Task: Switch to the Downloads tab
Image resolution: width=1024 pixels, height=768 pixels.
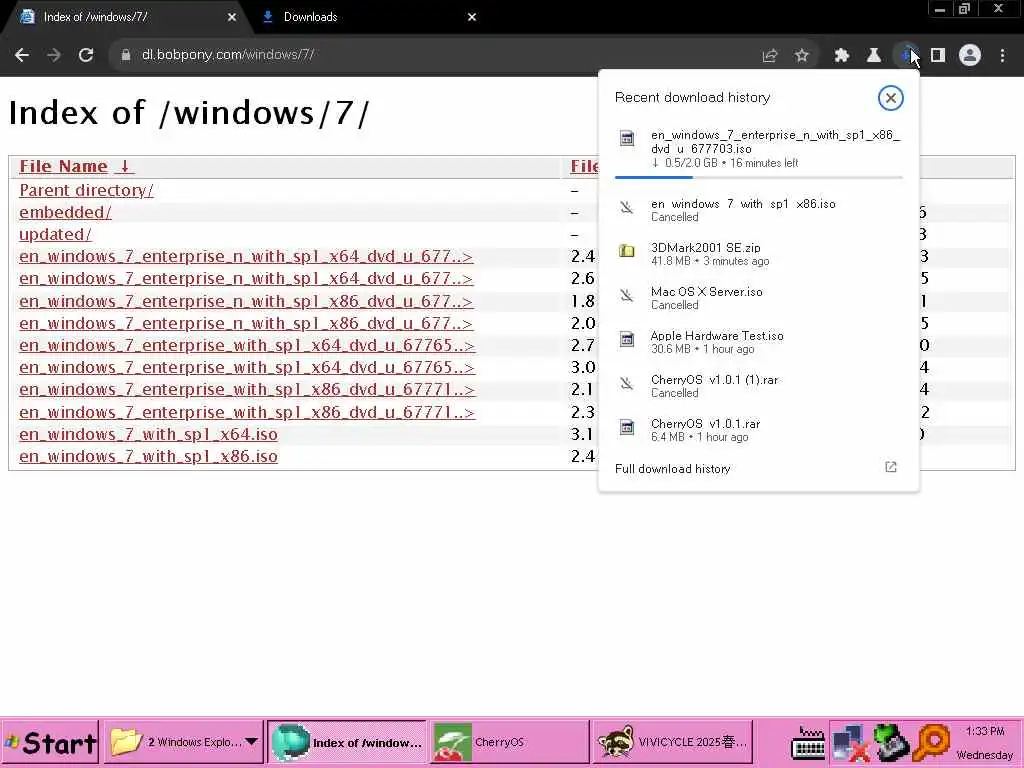Action: point(366,17)
